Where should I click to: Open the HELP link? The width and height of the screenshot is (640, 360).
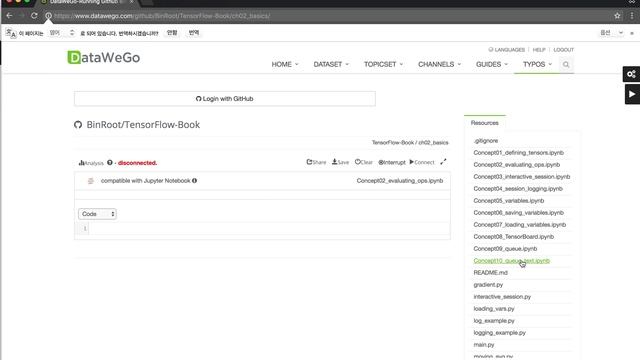pos(539,50)
